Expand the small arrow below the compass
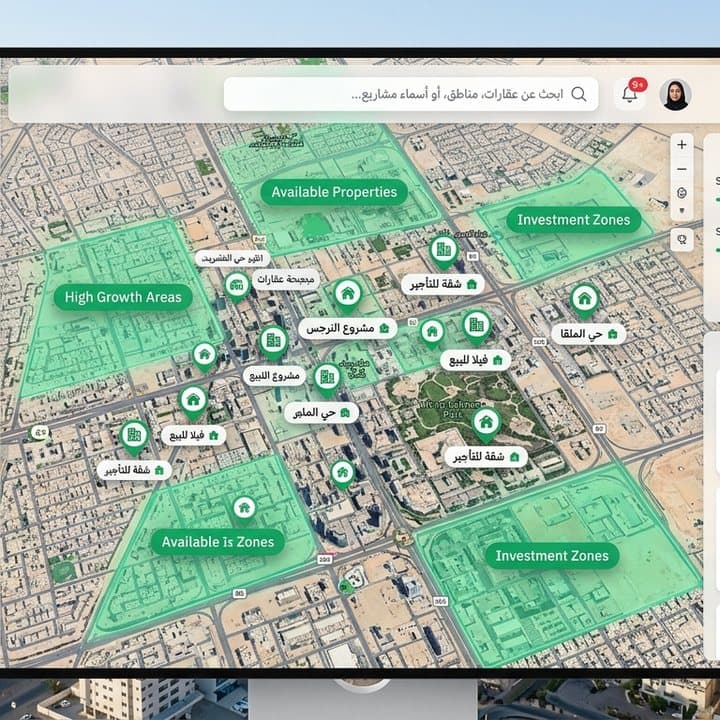Viewport: 720px width, 720px height. point(682,210)
